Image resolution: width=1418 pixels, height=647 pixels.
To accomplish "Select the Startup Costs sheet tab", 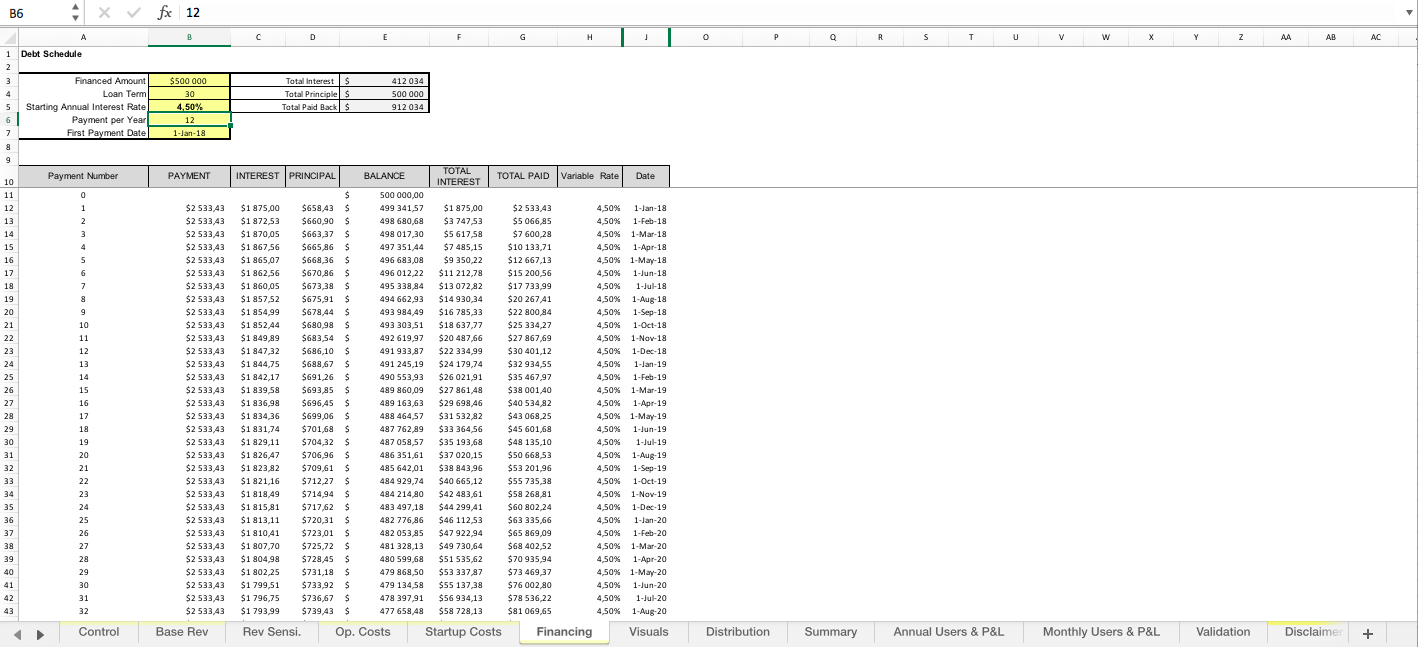I will pos(463,632).
